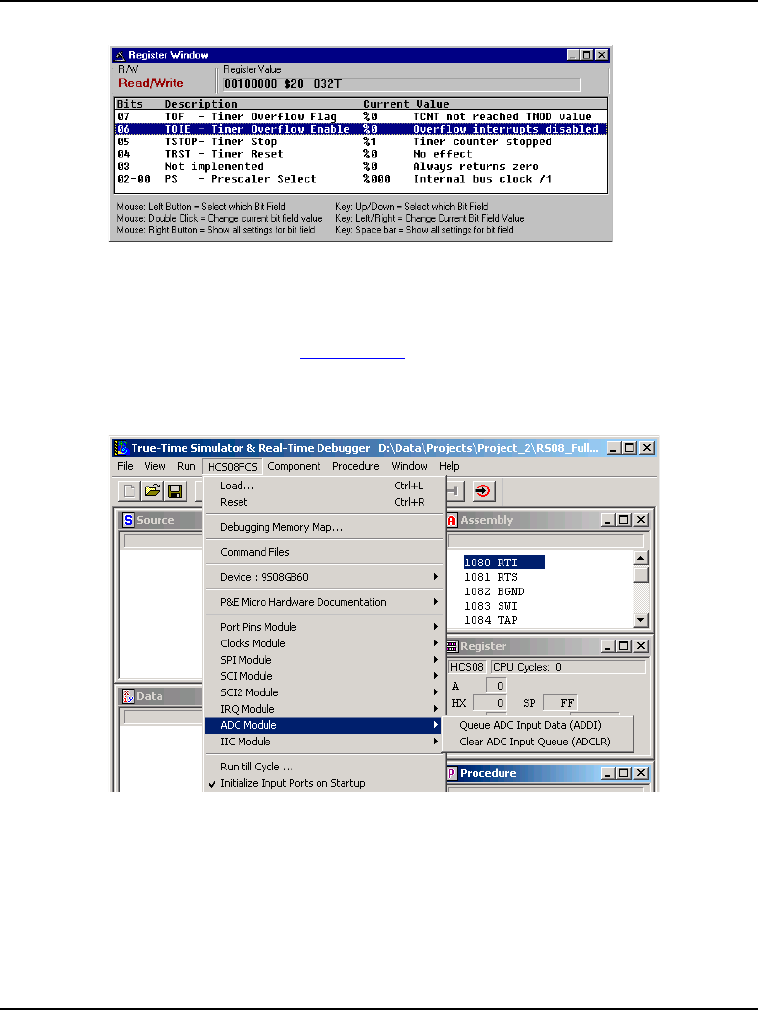Minimize the Register panel
758x1010 pixels.
(x=608, y=646)
